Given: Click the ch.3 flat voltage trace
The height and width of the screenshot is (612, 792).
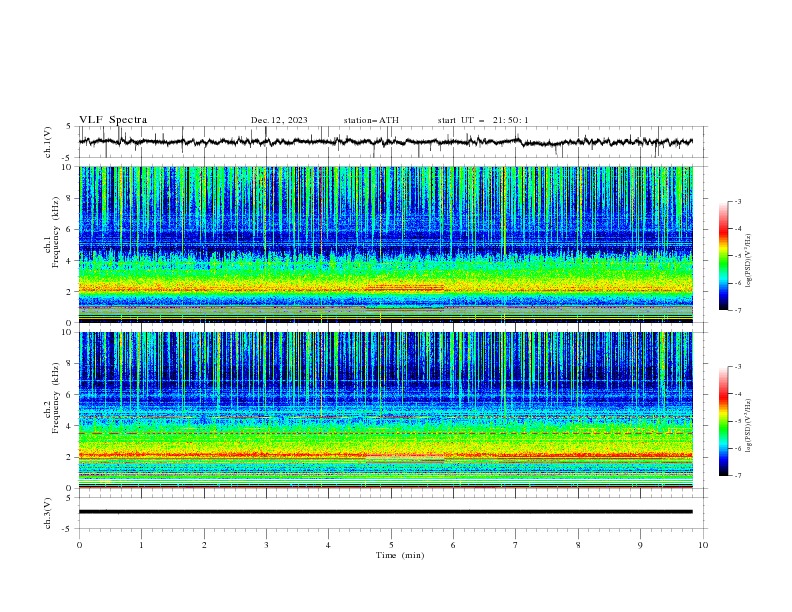Looking at the screenshot, I should click(x=386, y=512).
